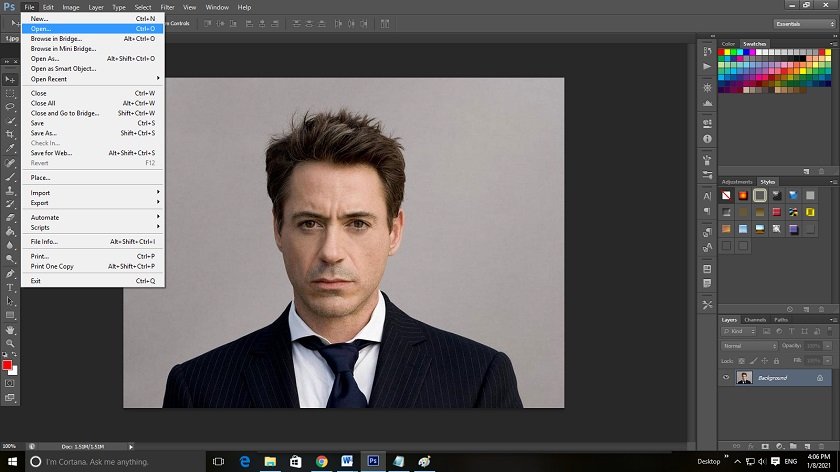Click Browse in Bridge... entry

click(93, 39)
